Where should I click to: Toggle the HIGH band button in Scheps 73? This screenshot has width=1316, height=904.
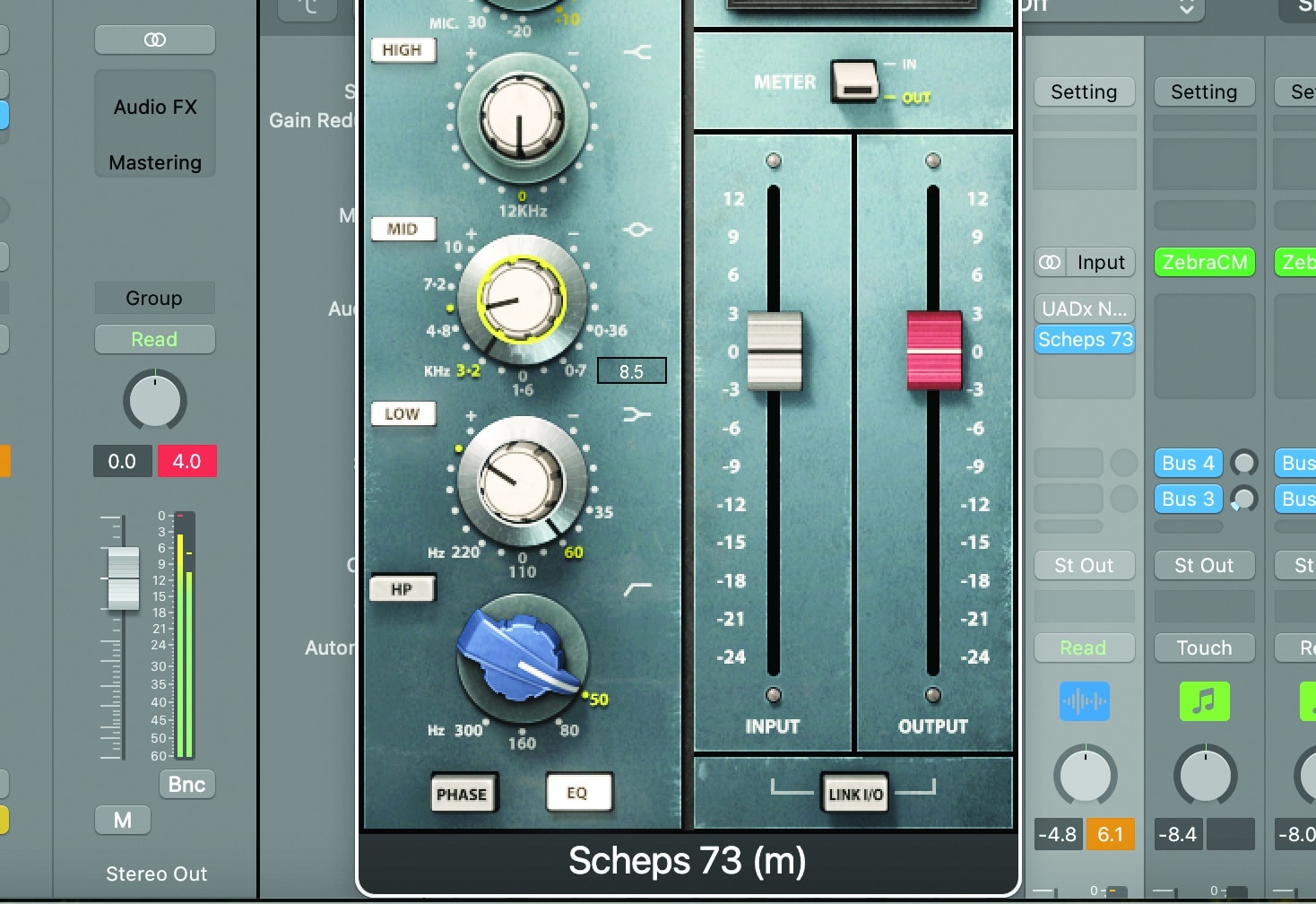click(403, 50)
